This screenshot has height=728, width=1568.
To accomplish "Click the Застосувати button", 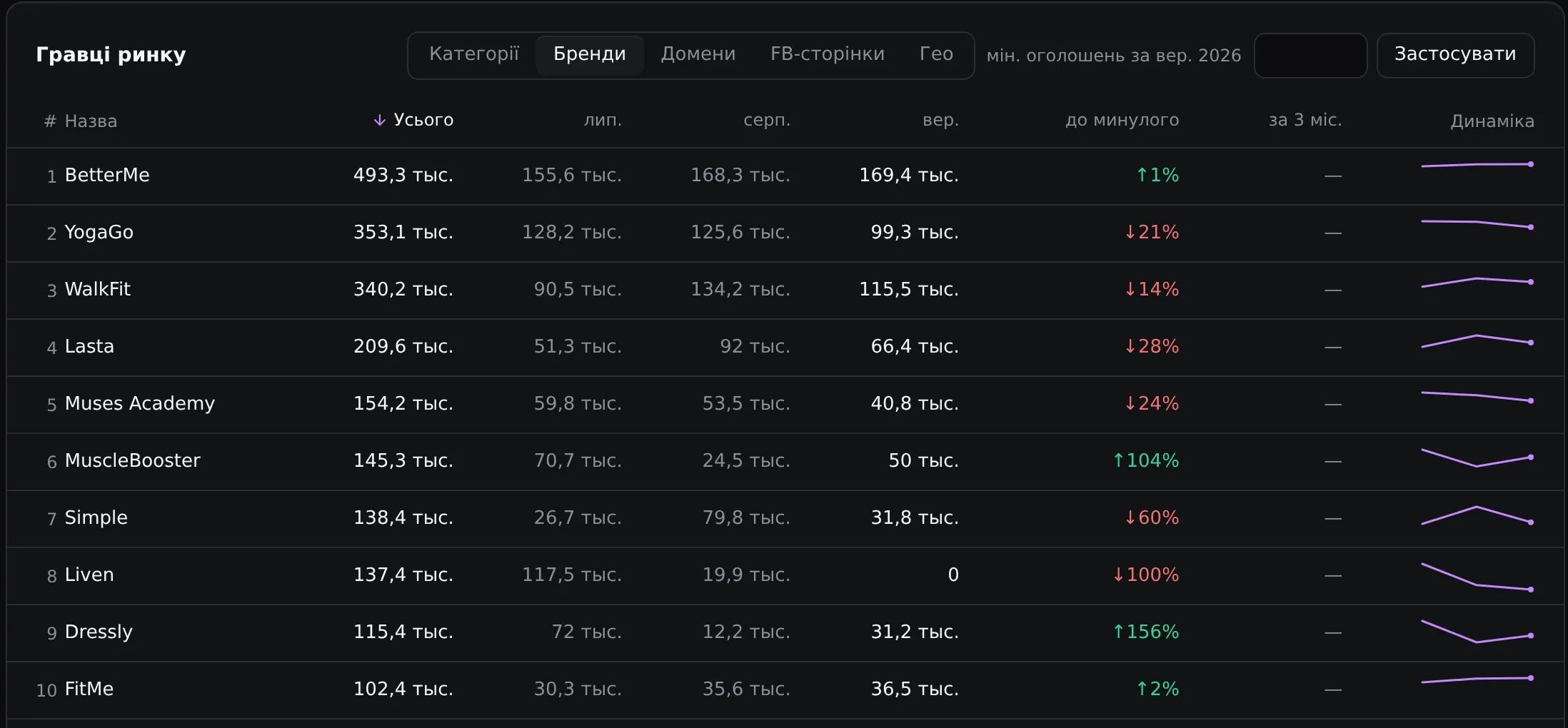I will pyautogui.click(x=1455, y=56).
